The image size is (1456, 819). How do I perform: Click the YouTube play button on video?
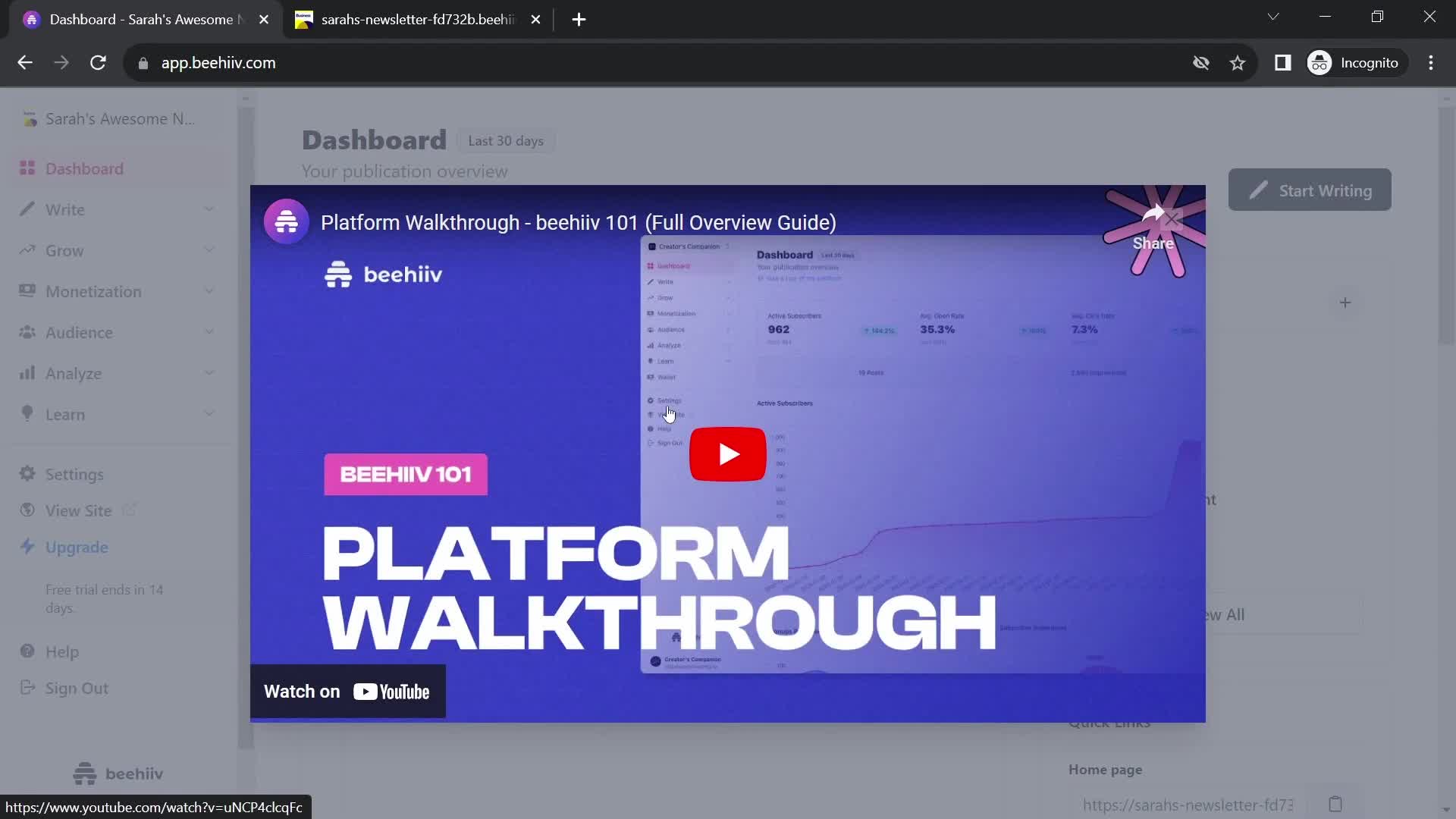[728, 455]
